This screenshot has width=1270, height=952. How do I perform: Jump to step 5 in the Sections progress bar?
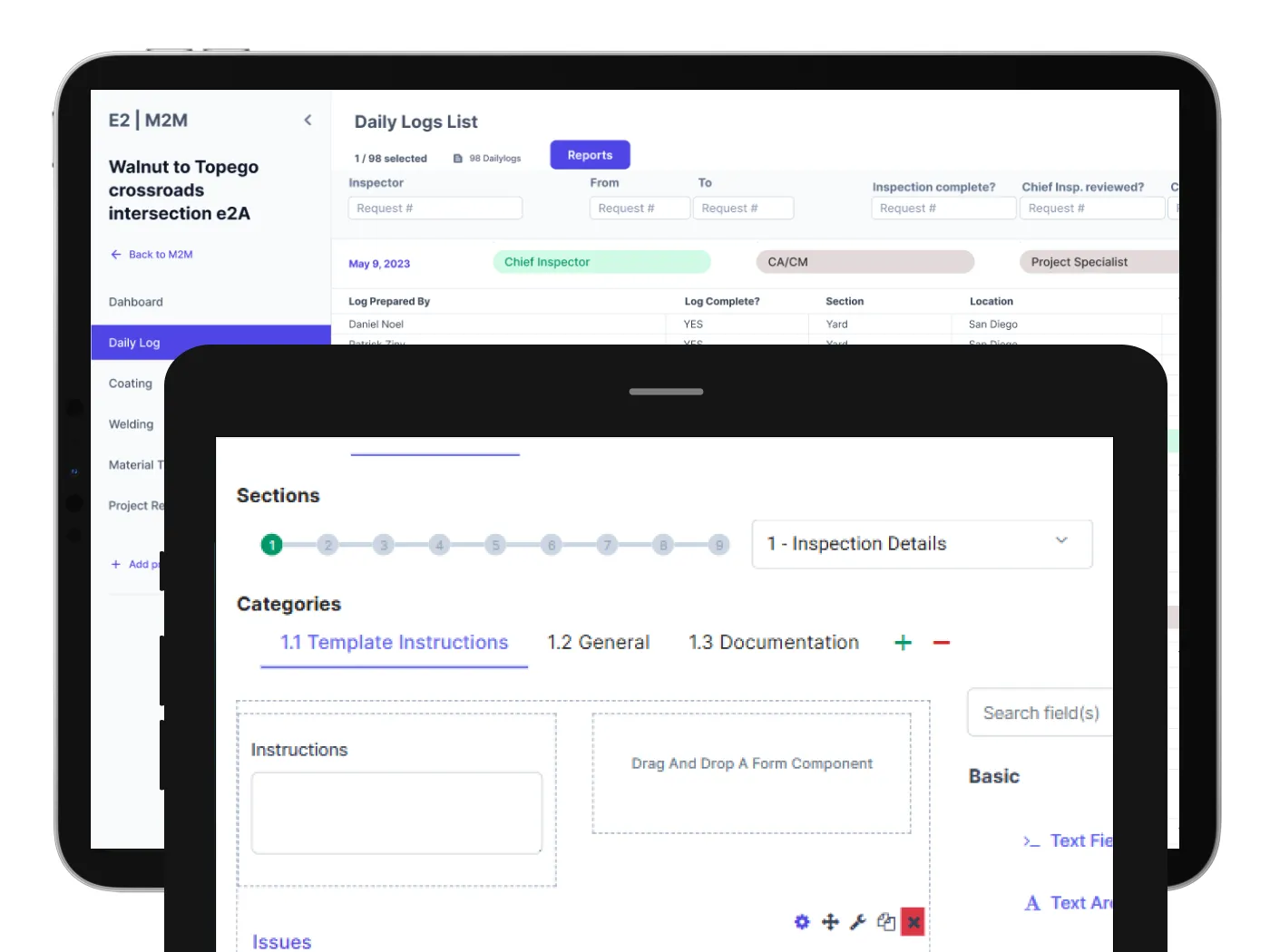(495, 544)
